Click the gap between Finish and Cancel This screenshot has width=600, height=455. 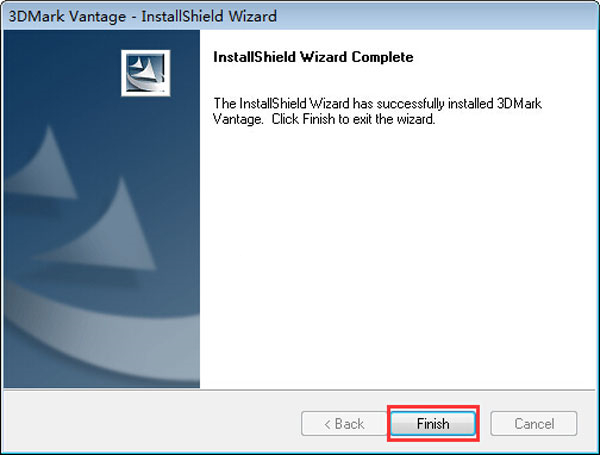(x=485, y=423)
